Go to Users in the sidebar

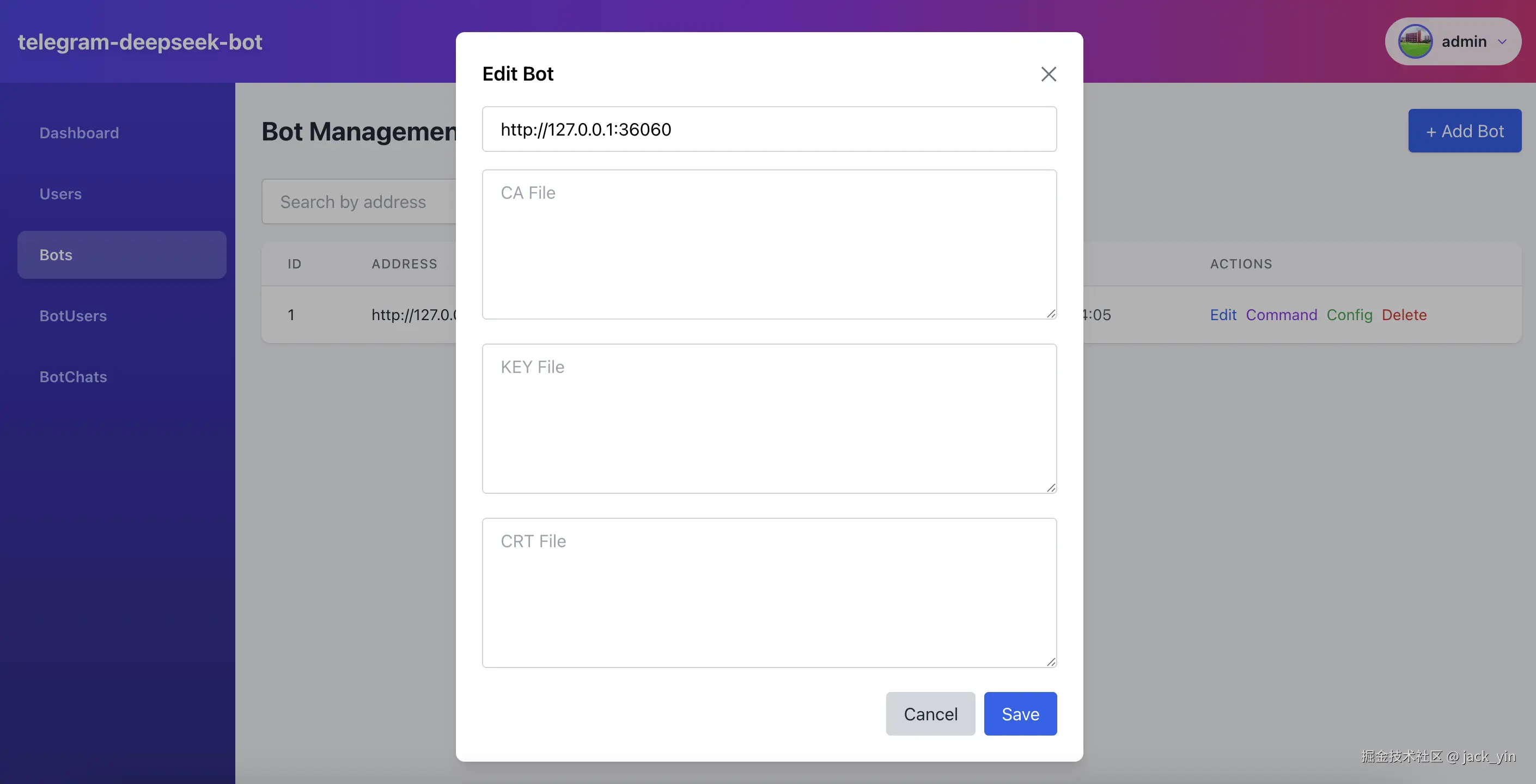click(x=60, y=194)
